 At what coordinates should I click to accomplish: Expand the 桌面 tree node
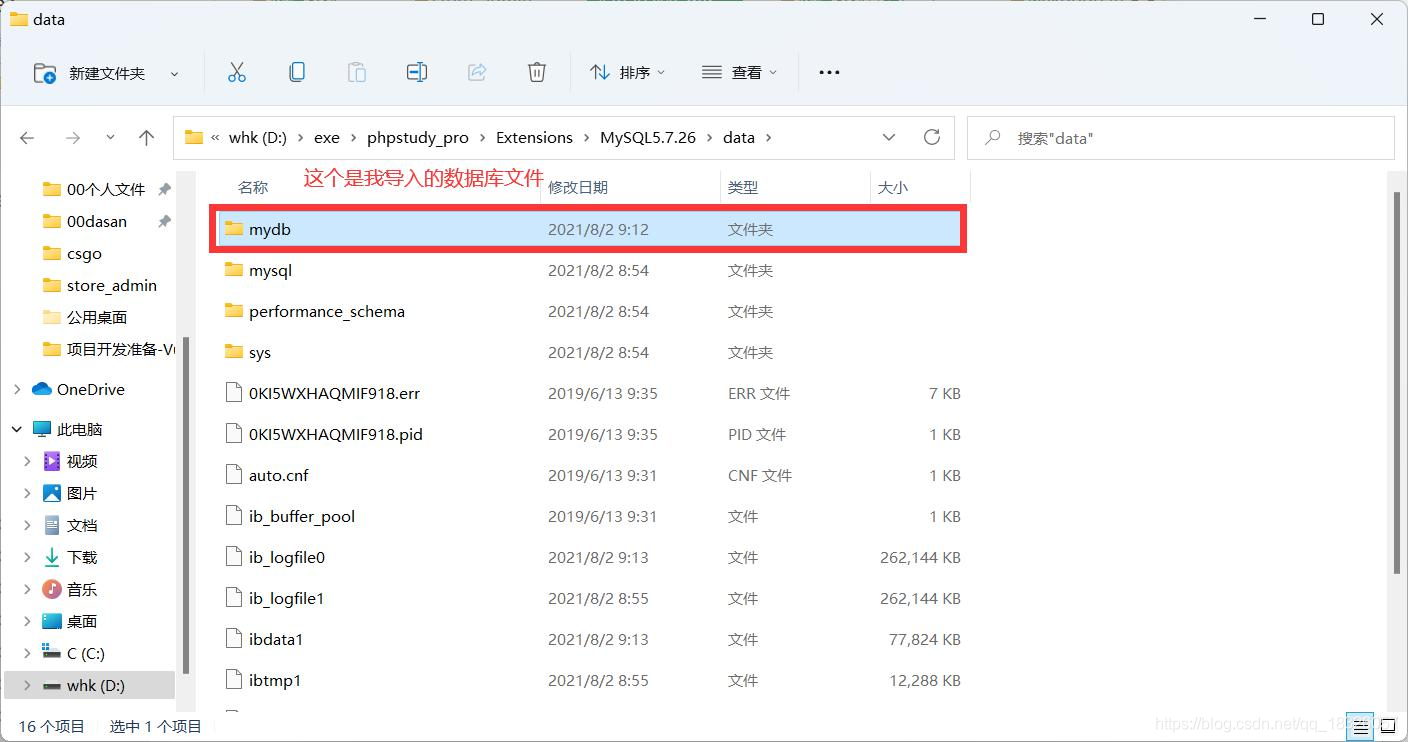pos(27,621)
